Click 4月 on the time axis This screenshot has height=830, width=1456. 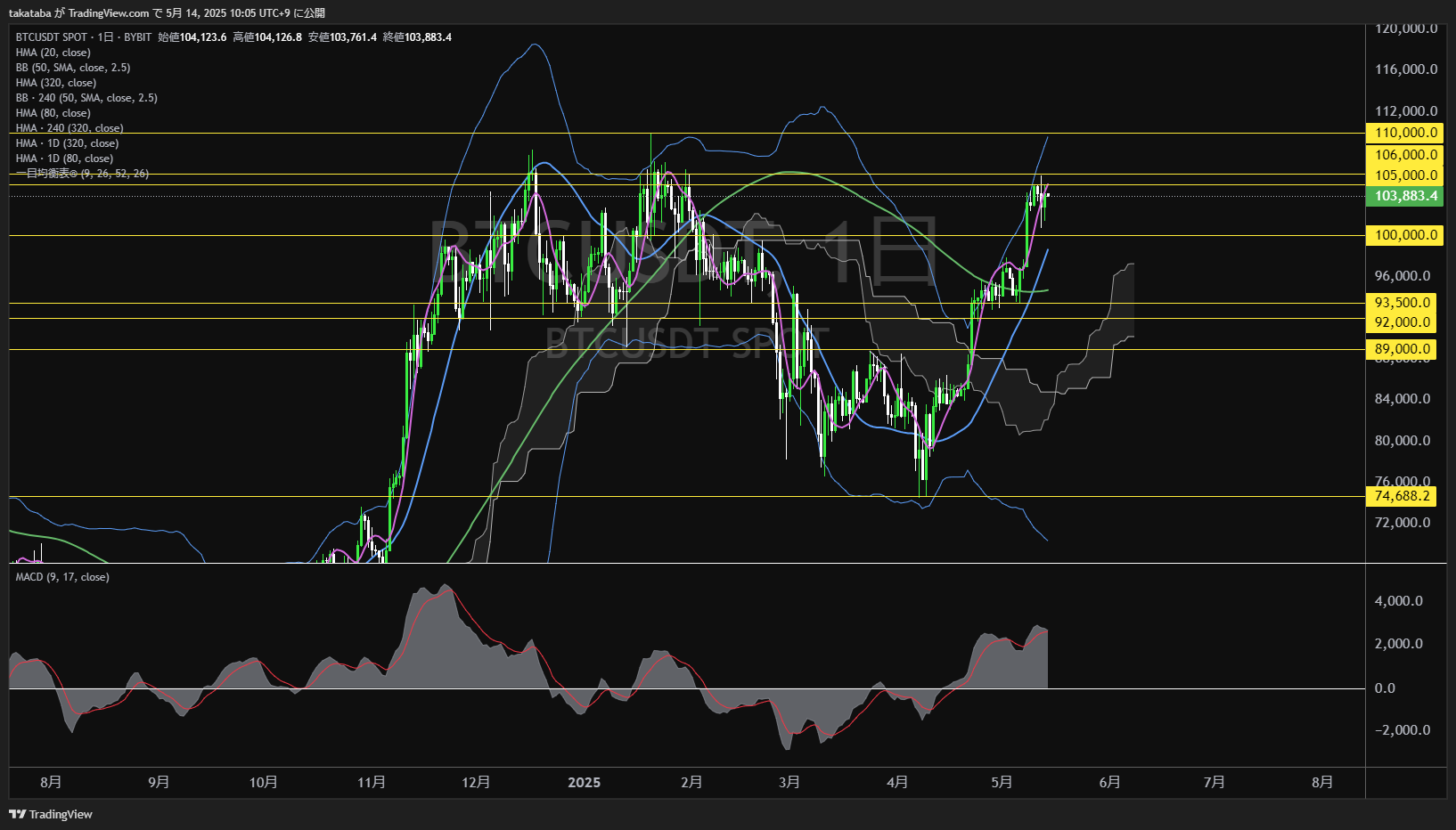click(898, 782)
